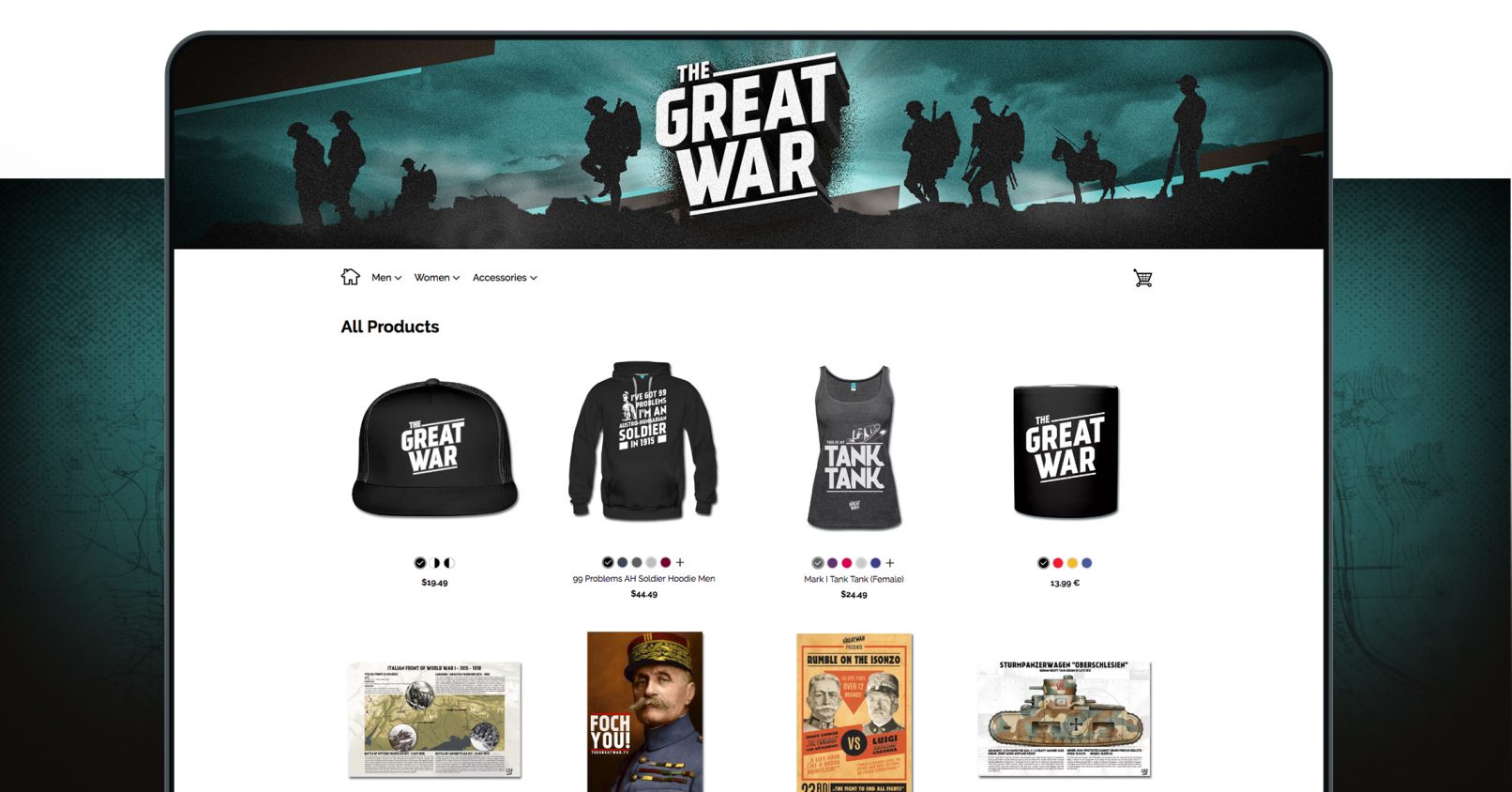Open the shopping cart

click(1142, 278)
